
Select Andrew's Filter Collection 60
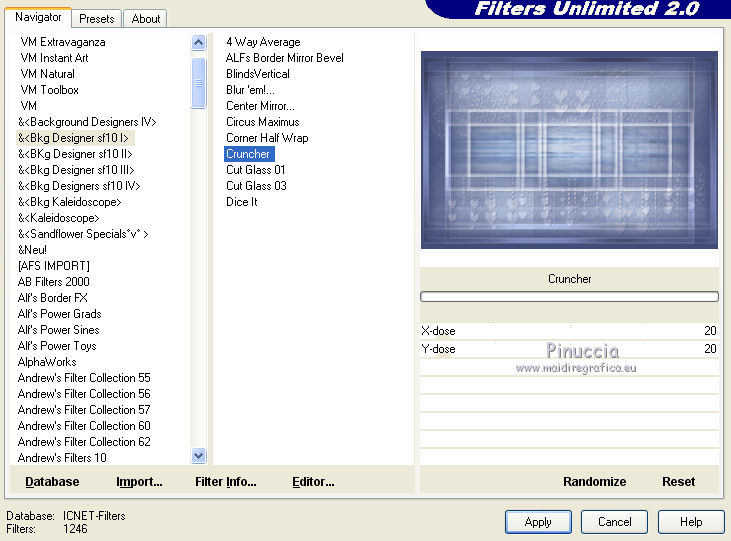point(84,426)
